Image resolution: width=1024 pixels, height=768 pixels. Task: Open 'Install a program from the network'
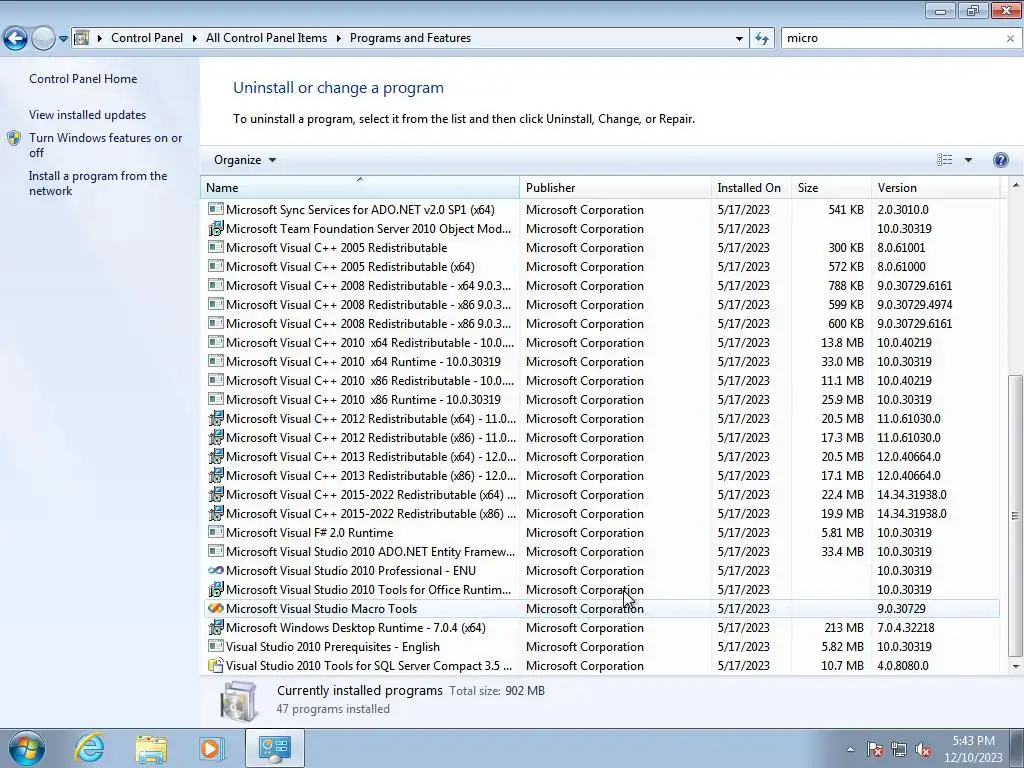[x=98, y=184]
